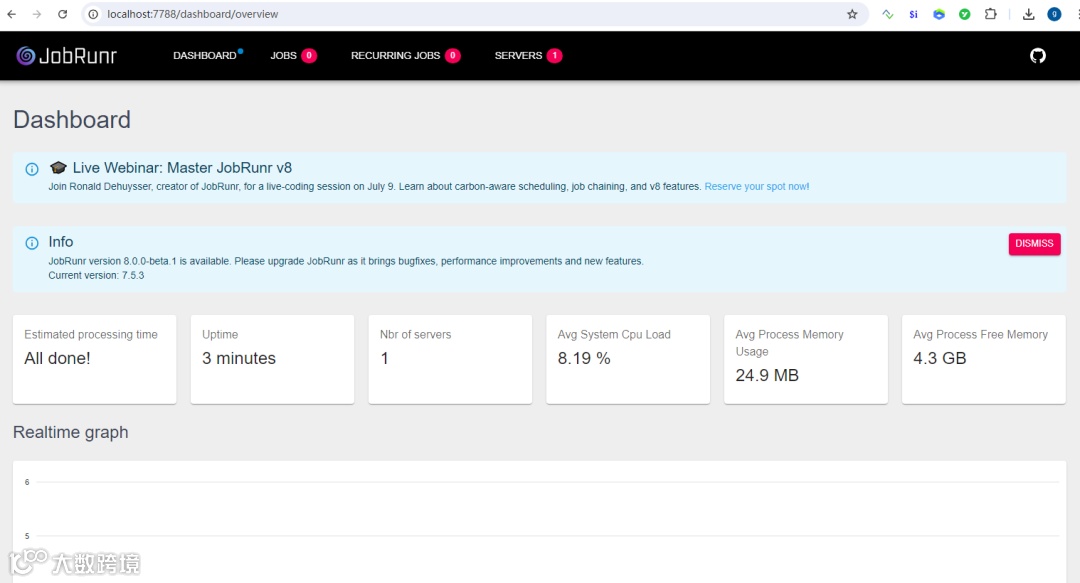
Task: Select the Uptime card
Action: coord(272,359)
